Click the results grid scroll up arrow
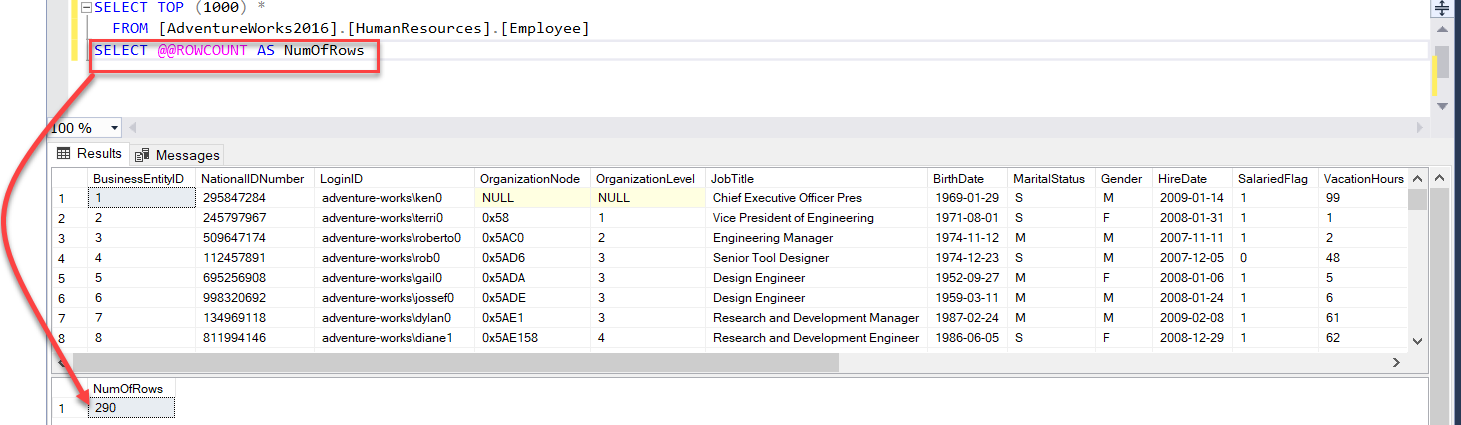The width and height of the screenshot is (1461, 425). pyautogui.click(x=1417, y=179)
